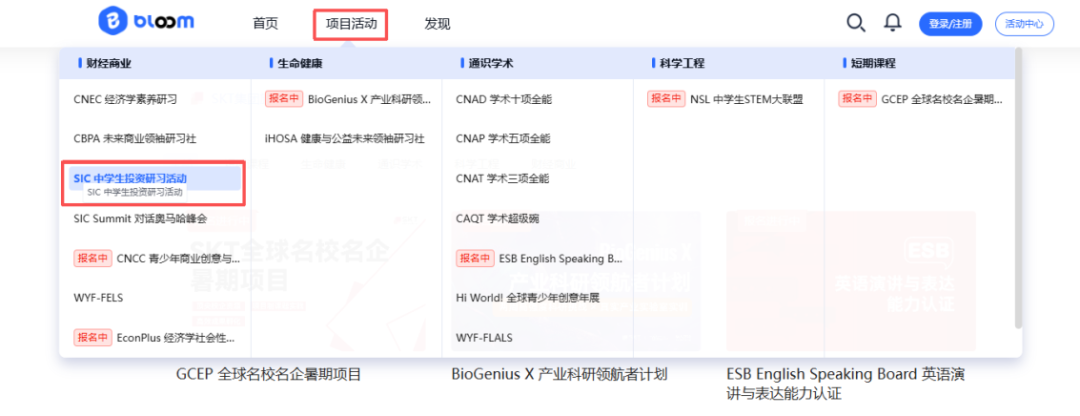Click GCEP 全球名校名企暑期项目 card title

tap(269, 375)
